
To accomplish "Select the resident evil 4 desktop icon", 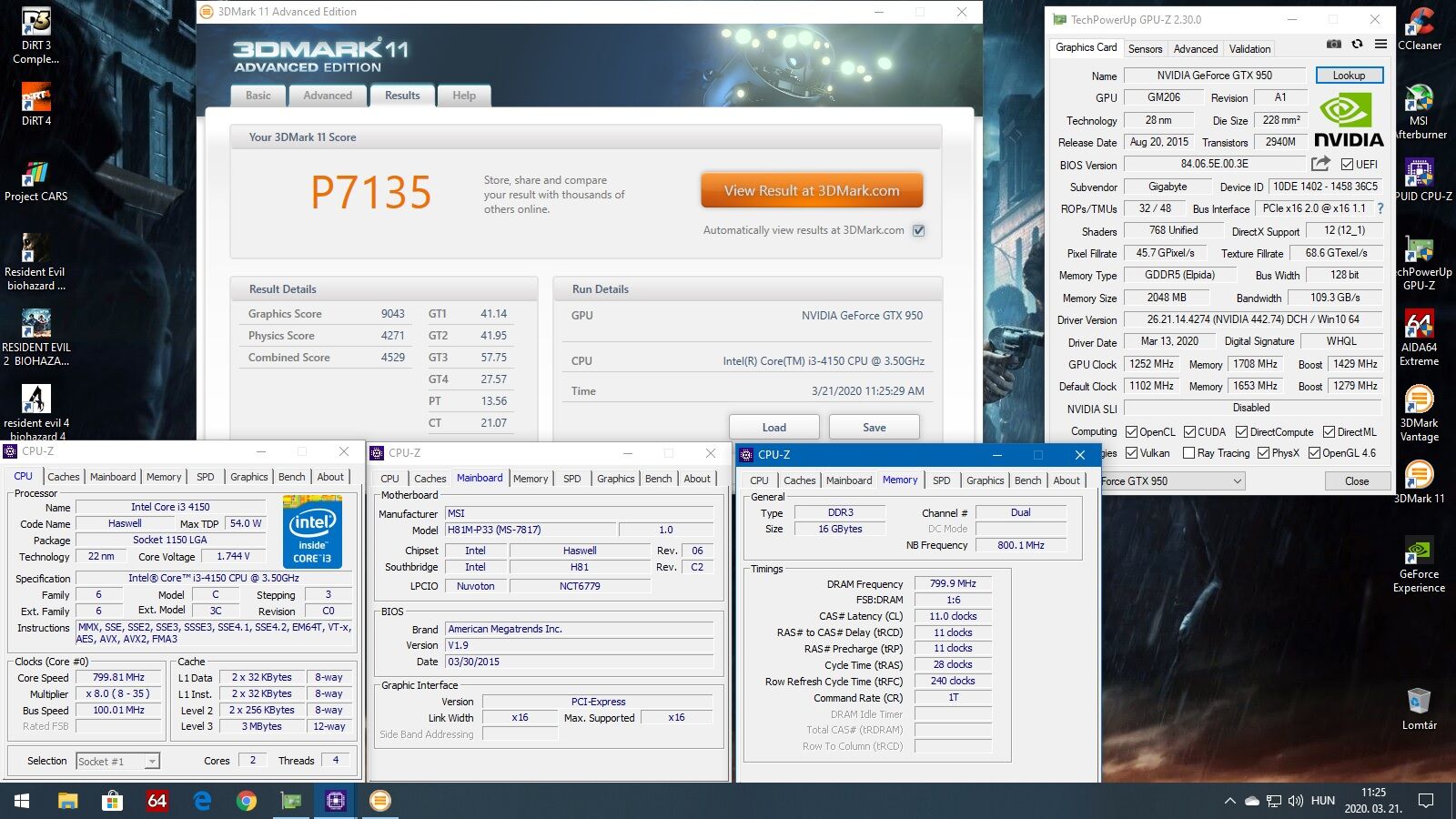I will [36, 411].
